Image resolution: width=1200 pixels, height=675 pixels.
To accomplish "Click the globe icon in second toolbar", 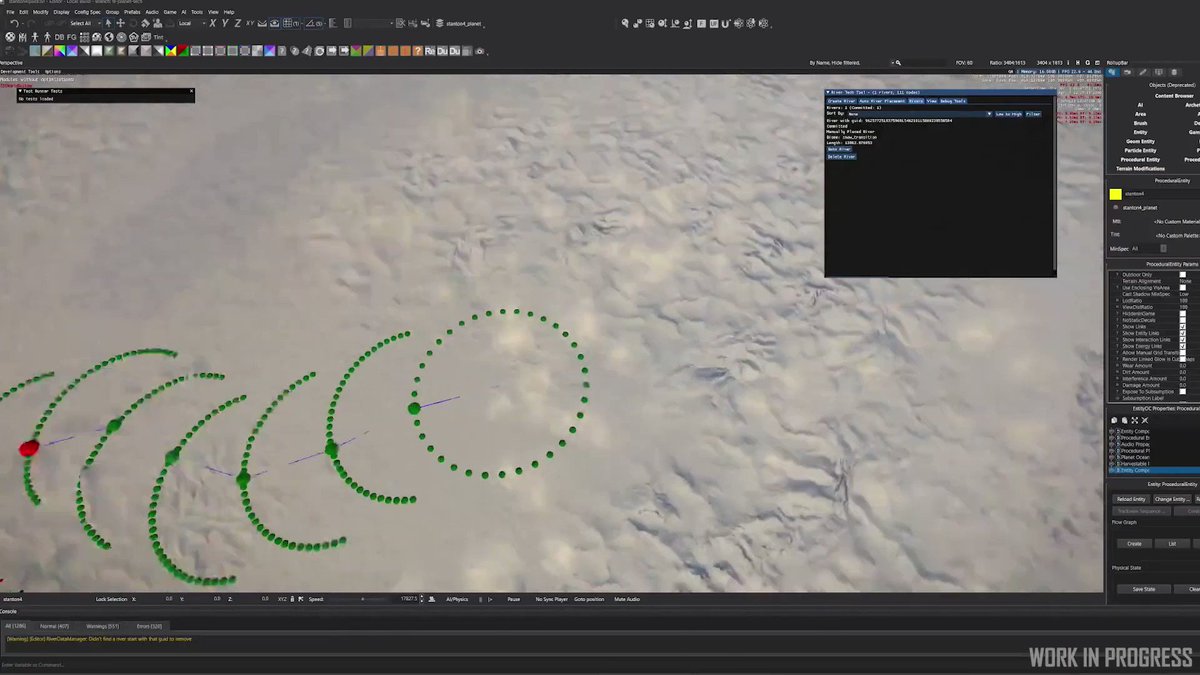I will [109, 37].
